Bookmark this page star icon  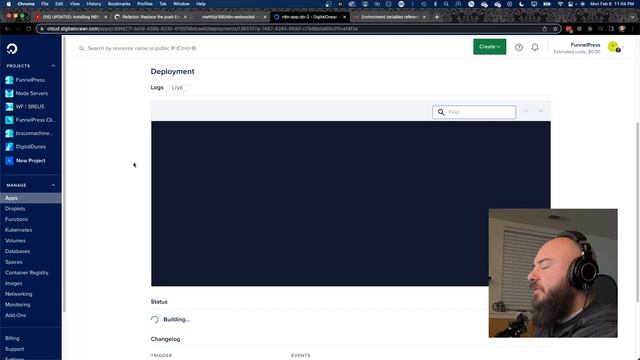tap(555, 29)
